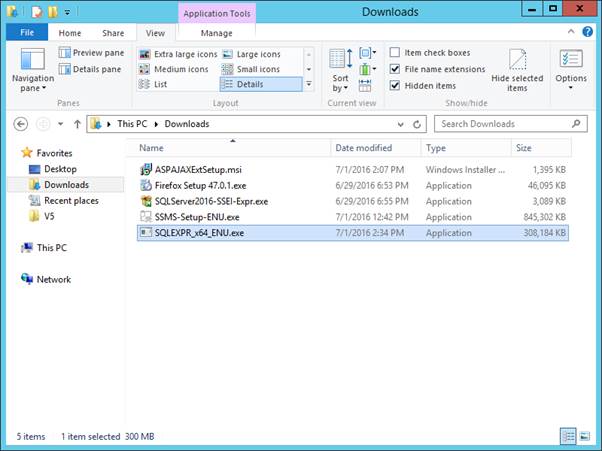Go back with the Back arrow

tap(21, 124)
